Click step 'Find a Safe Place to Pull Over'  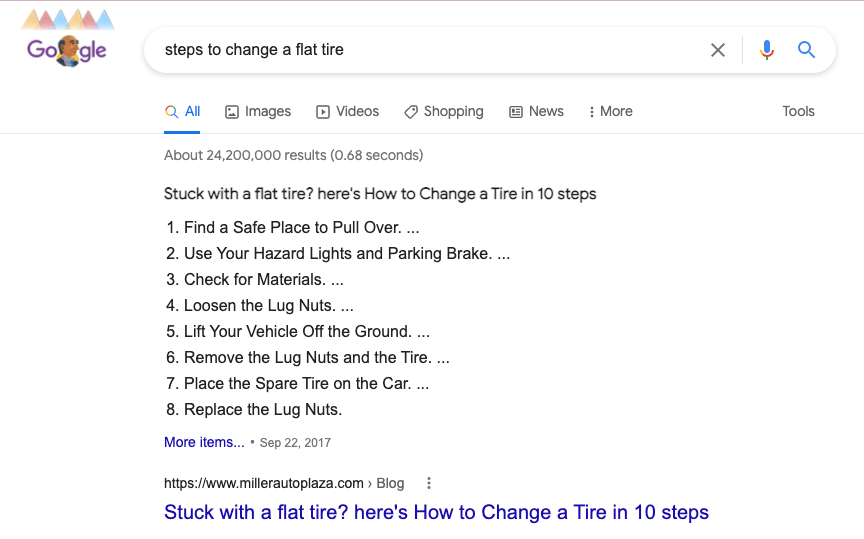(x=296, y=228)
